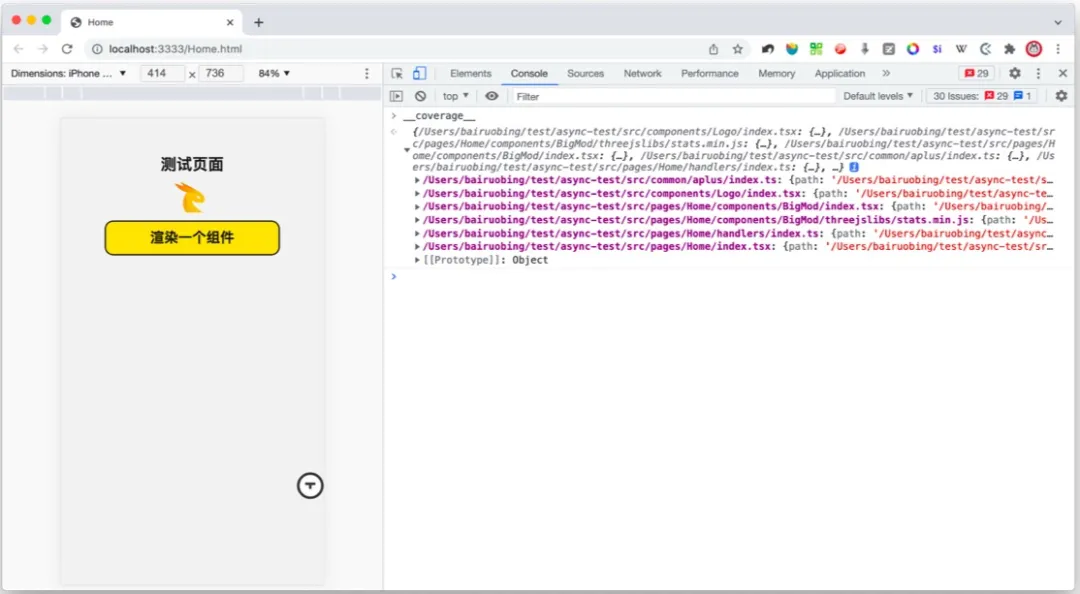Open the Chrome three-dot menu
1080x594 pixels.
coord(1058,49)
